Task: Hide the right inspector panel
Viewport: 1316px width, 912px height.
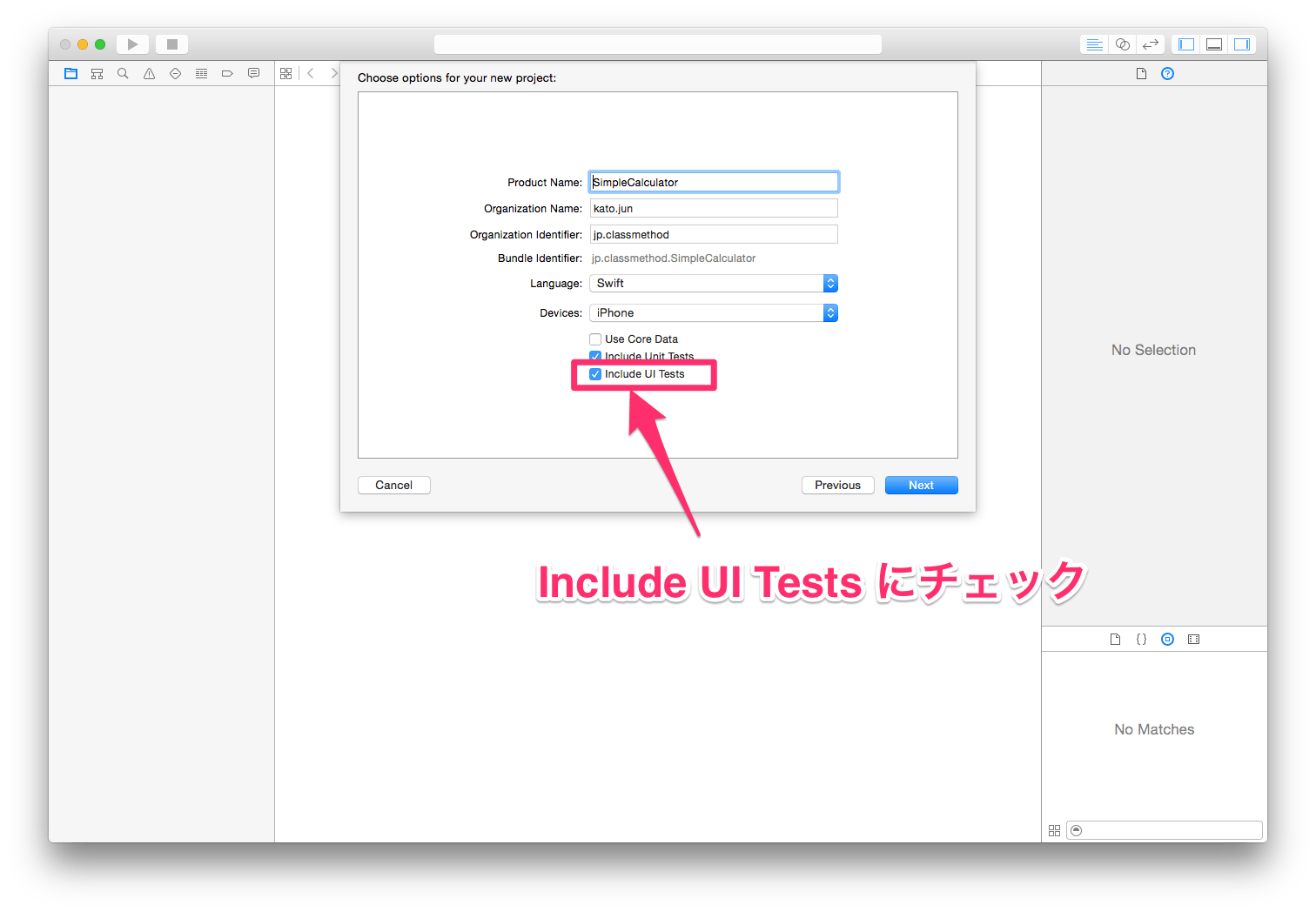Action: (1242, 44)
